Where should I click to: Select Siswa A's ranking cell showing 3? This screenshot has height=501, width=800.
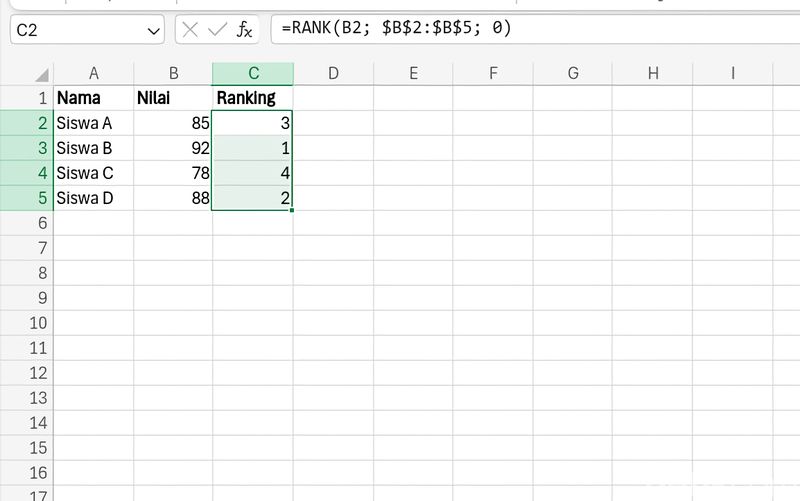click(x=253, y=123)
